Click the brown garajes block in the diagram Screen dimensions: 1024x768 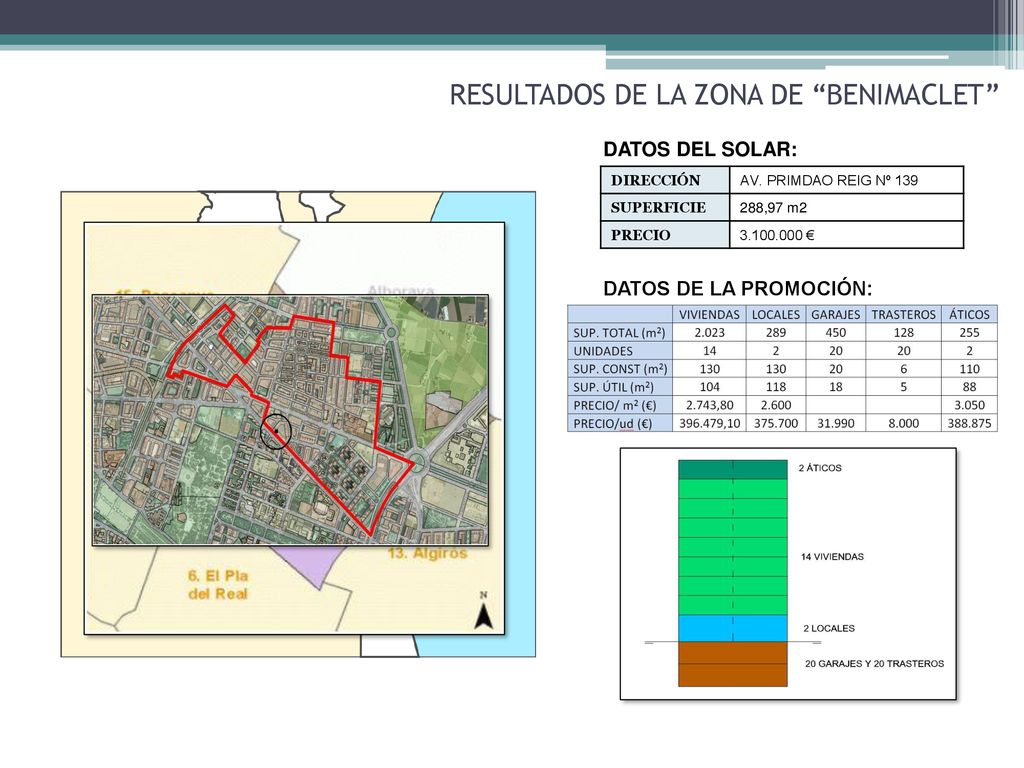coord(733,664)
